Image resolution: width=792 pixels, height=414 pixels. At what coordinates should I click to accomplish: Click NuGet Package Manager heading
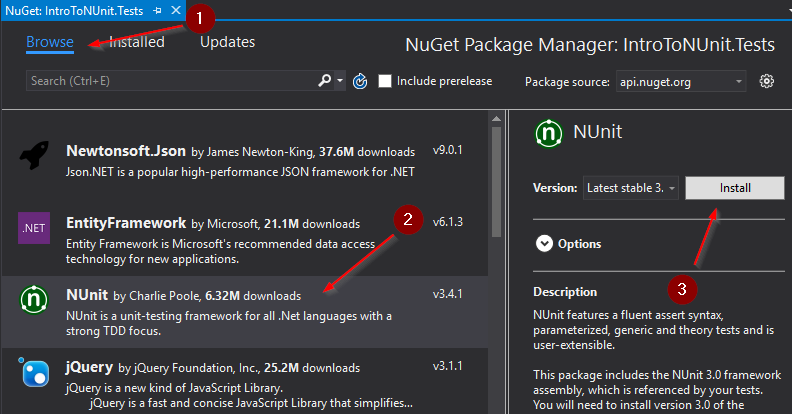[x=590, y=45]
